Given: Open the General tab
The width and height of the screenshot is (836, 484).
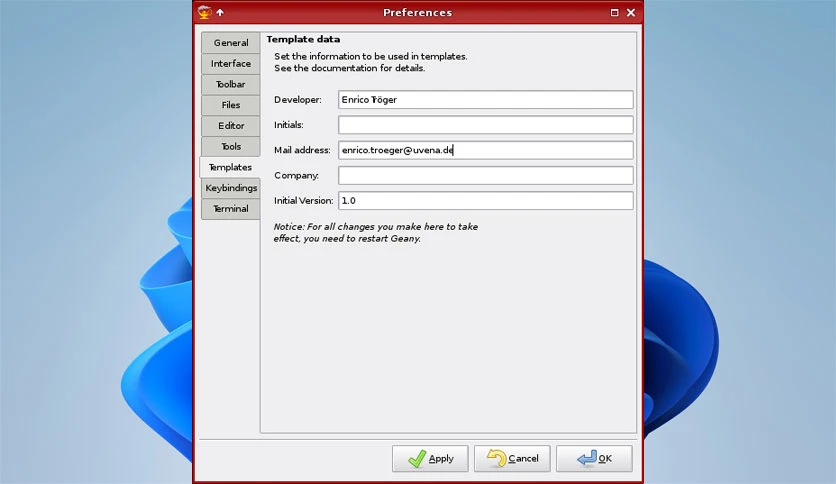Looking at the screenshot, I should click(231, 43).
